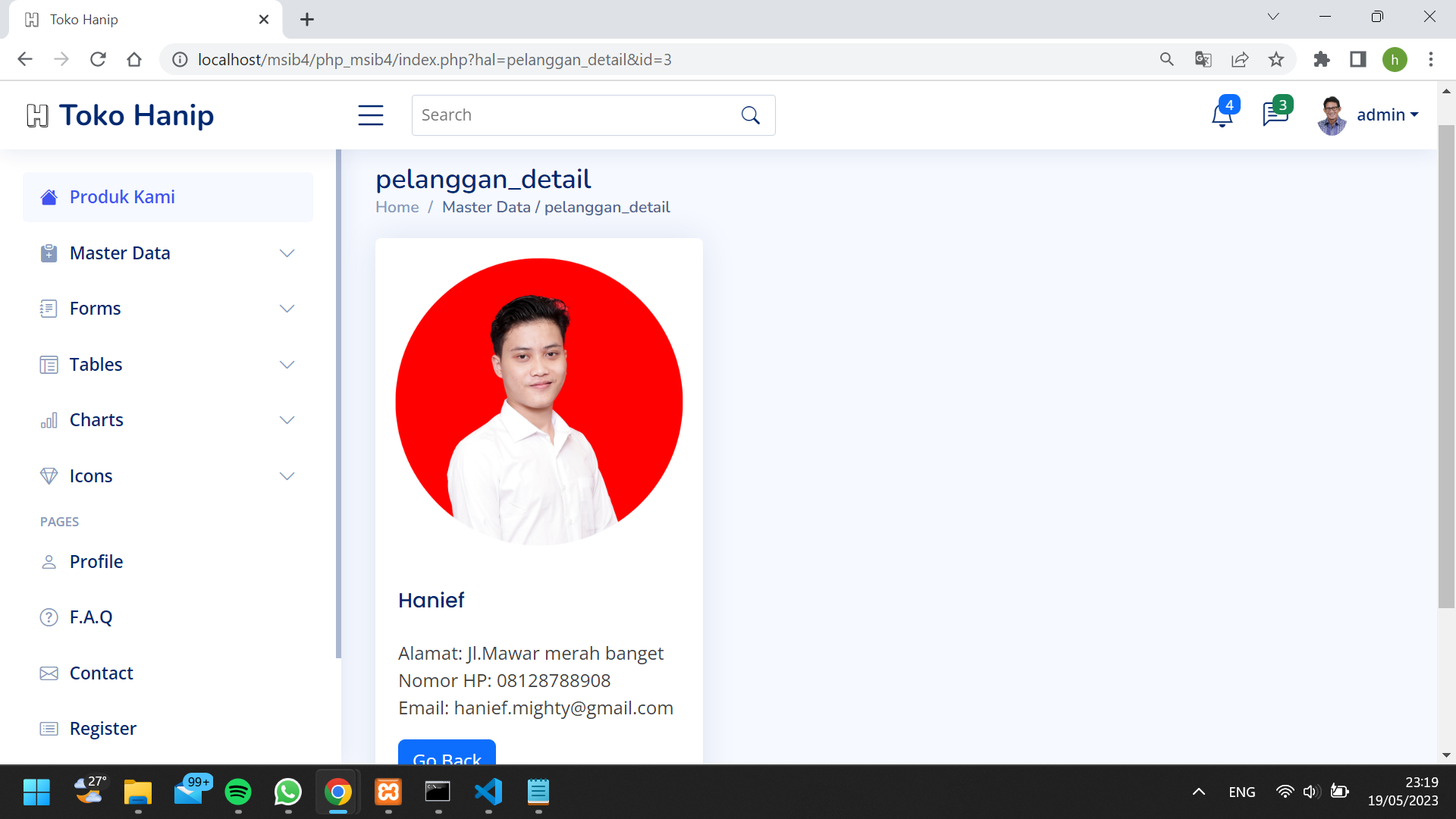Viewport: 1456px width, 819px height.
Task: Bookmark this page with star icon
Action: 1276,59
